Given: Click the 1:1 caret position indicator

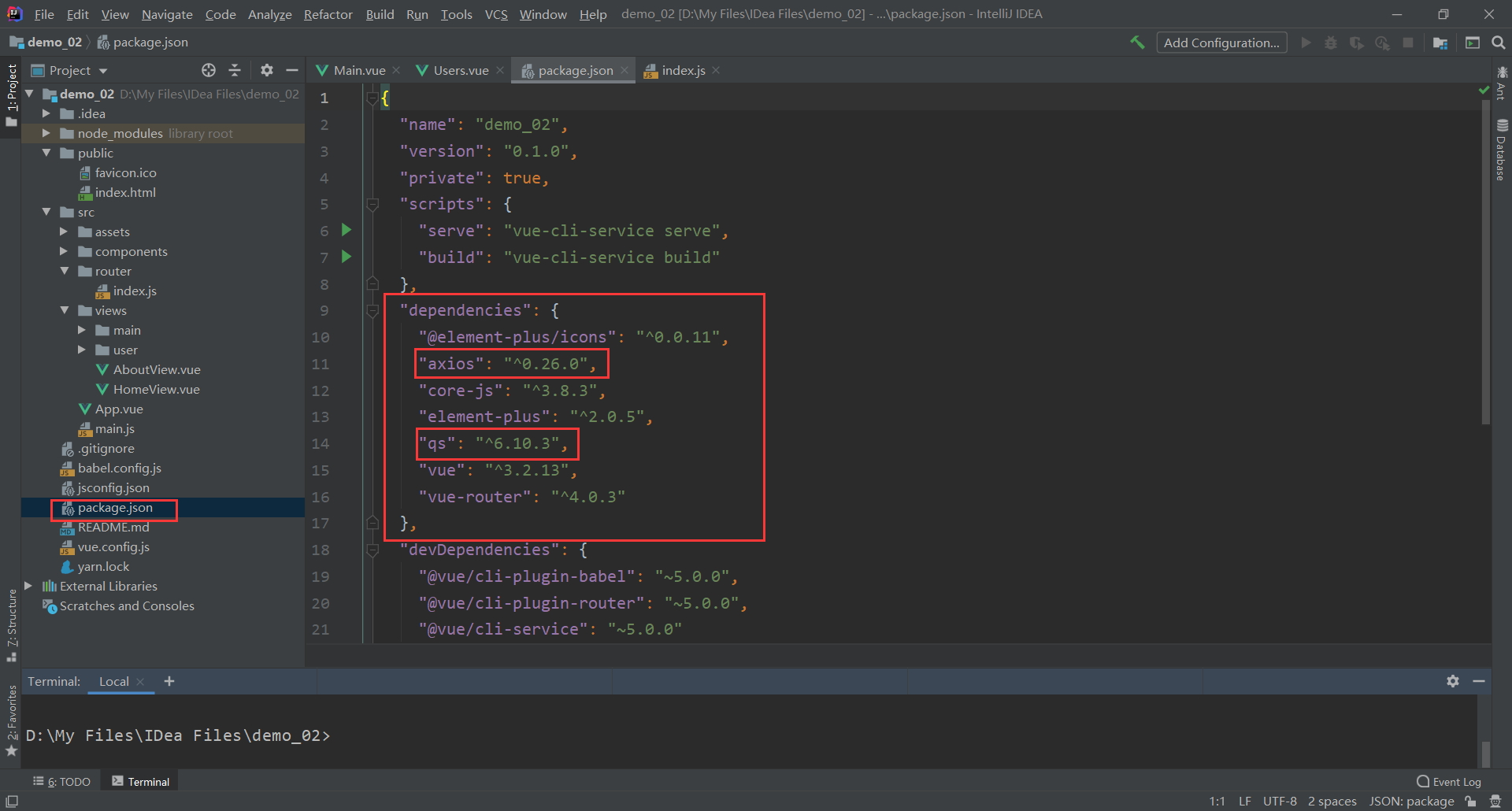Looking at the screenshot, I should pos(1217,802).
